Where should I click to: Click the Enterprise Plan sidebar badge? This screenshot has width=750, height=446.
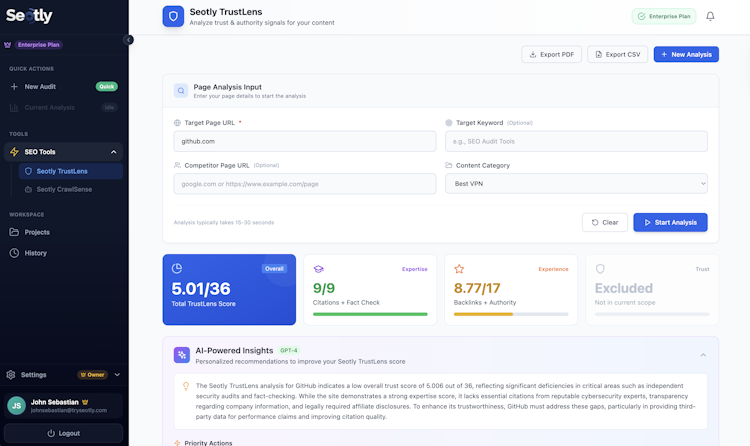click(x=39, y=45)
